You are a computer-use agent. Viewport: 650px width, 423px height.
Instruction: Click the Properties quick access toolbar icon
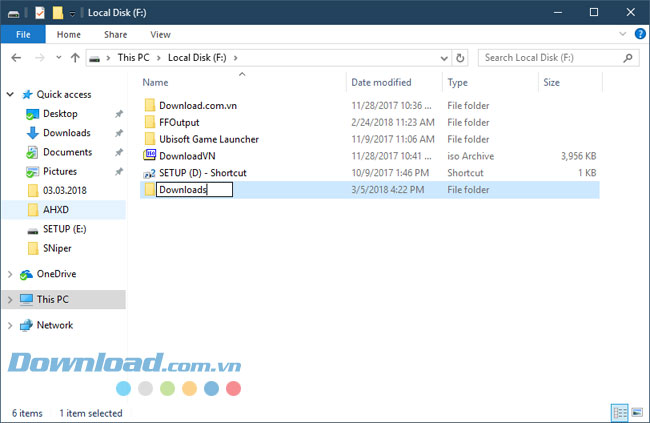[40, 13]
